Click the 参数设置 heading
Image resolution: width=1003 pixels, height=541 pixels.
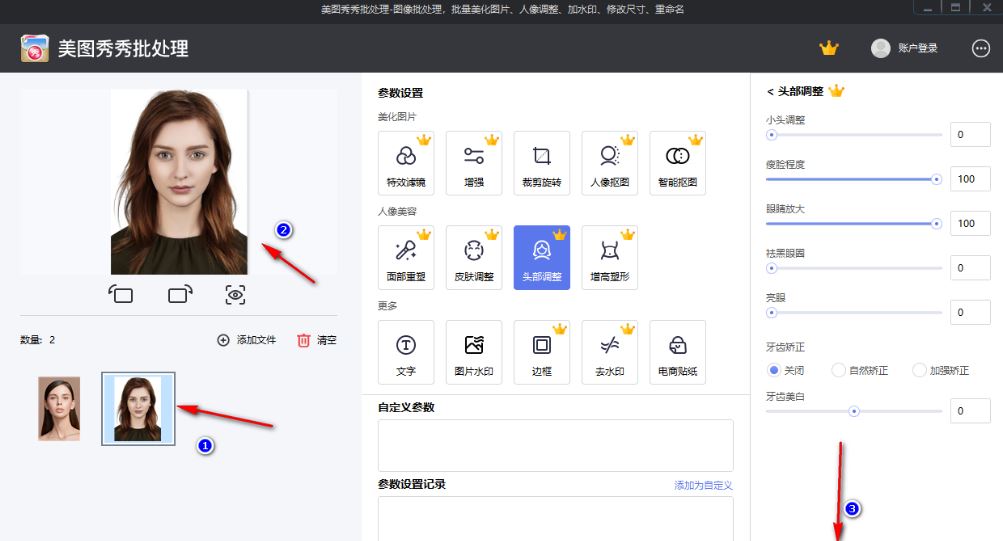[x=400, y=93]
